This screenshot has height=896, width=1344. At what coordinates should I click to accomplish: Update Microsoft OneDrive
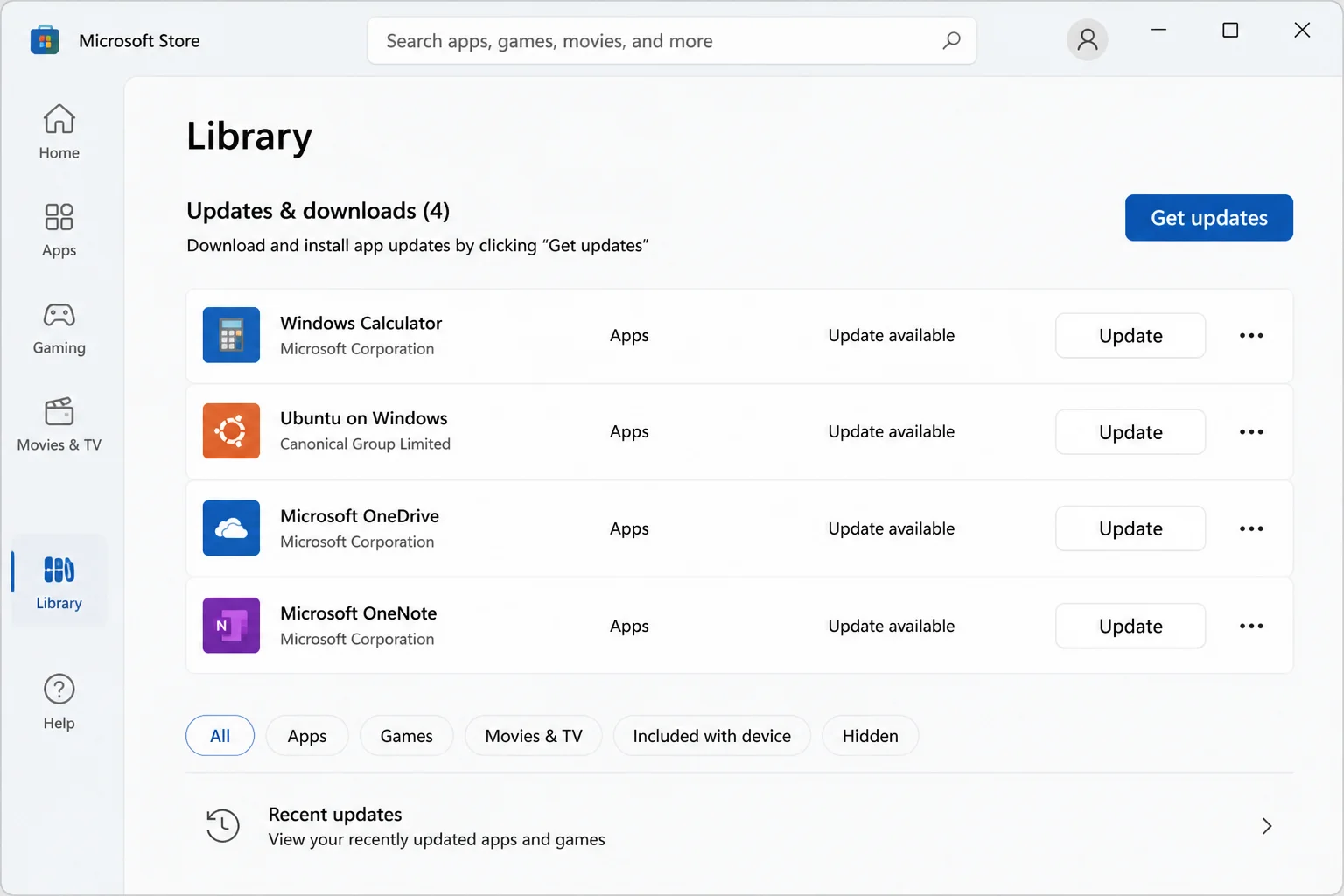[x=1130, y=528]
